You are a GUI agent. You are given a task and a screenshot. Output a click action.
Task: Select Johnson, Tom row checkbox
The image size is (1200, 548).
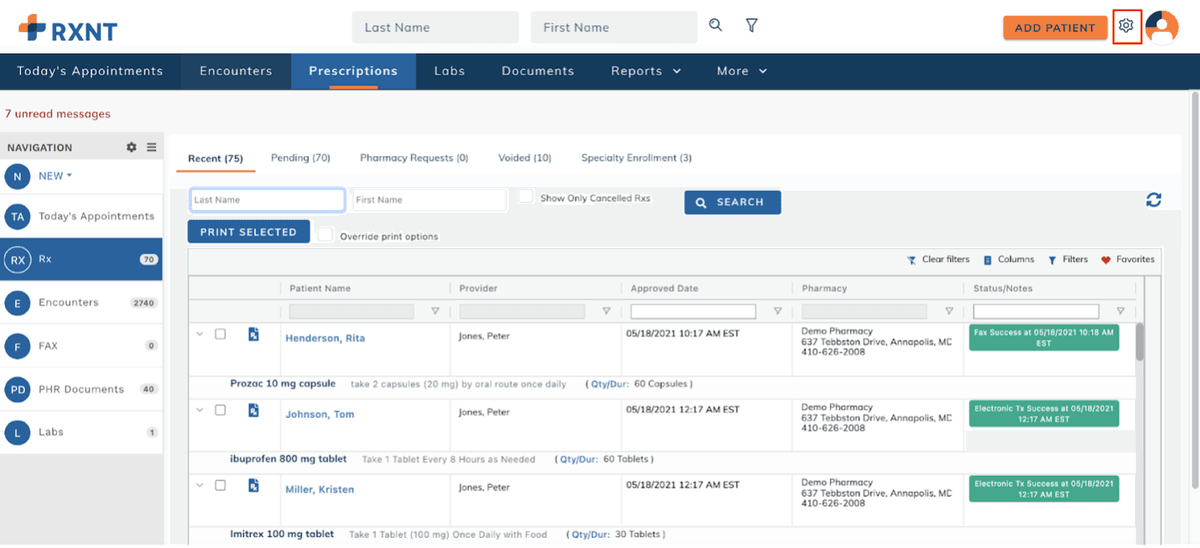click(221, 410)
